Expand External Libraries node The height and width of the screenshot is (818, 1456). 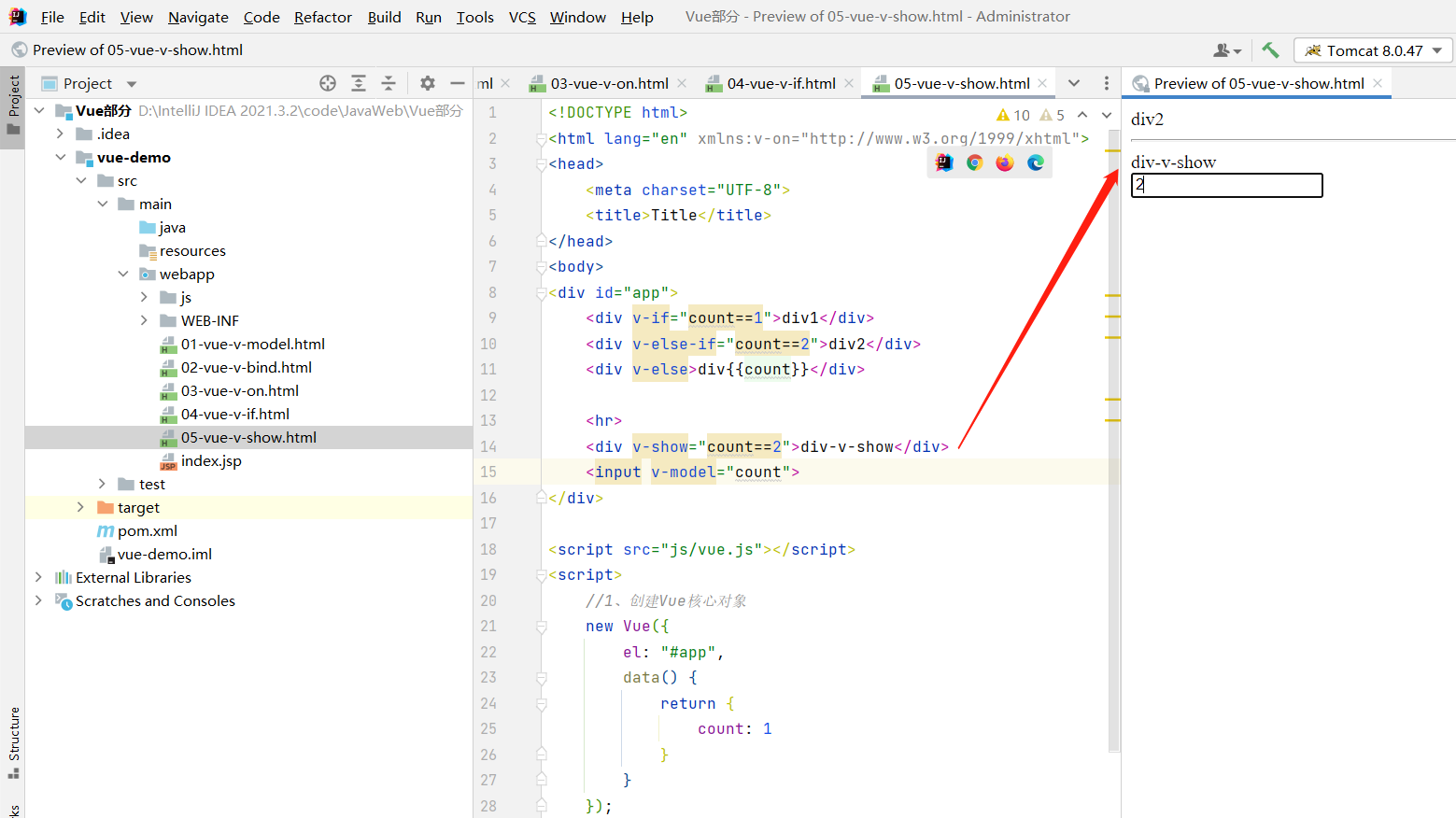[x=39, y=577]
